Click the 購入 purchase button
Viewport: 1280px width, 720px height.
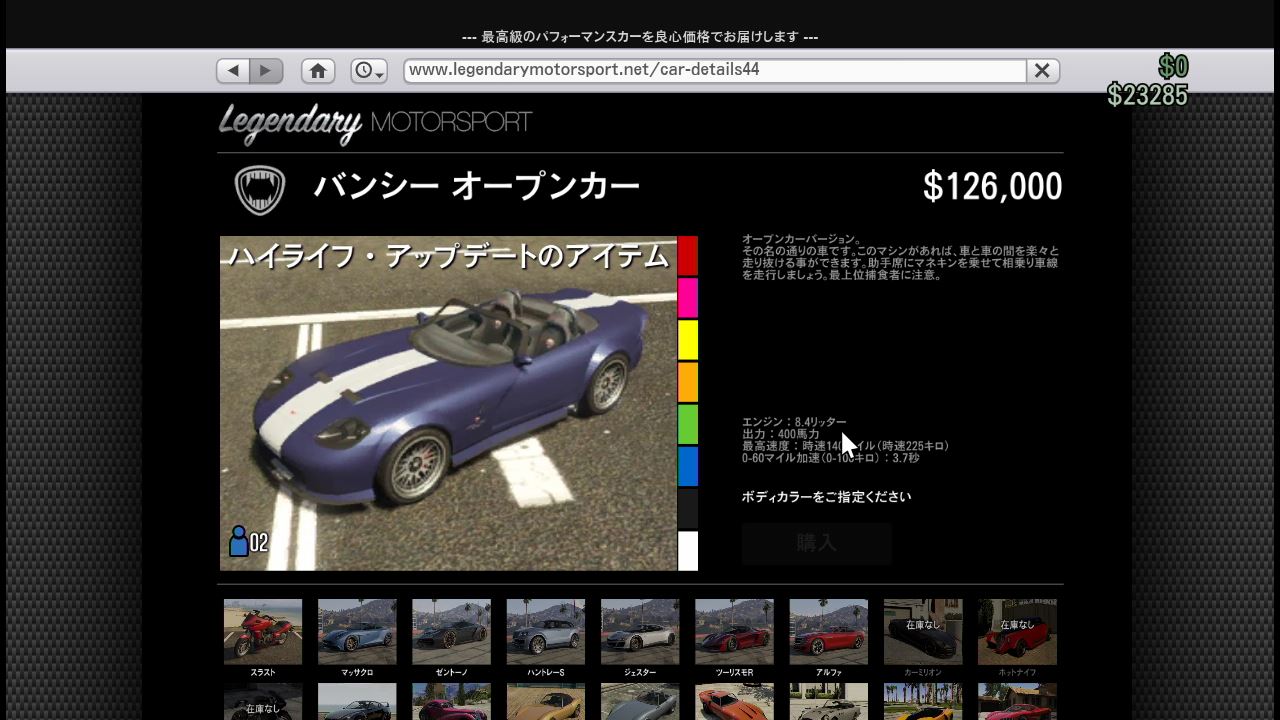[816, 543]
